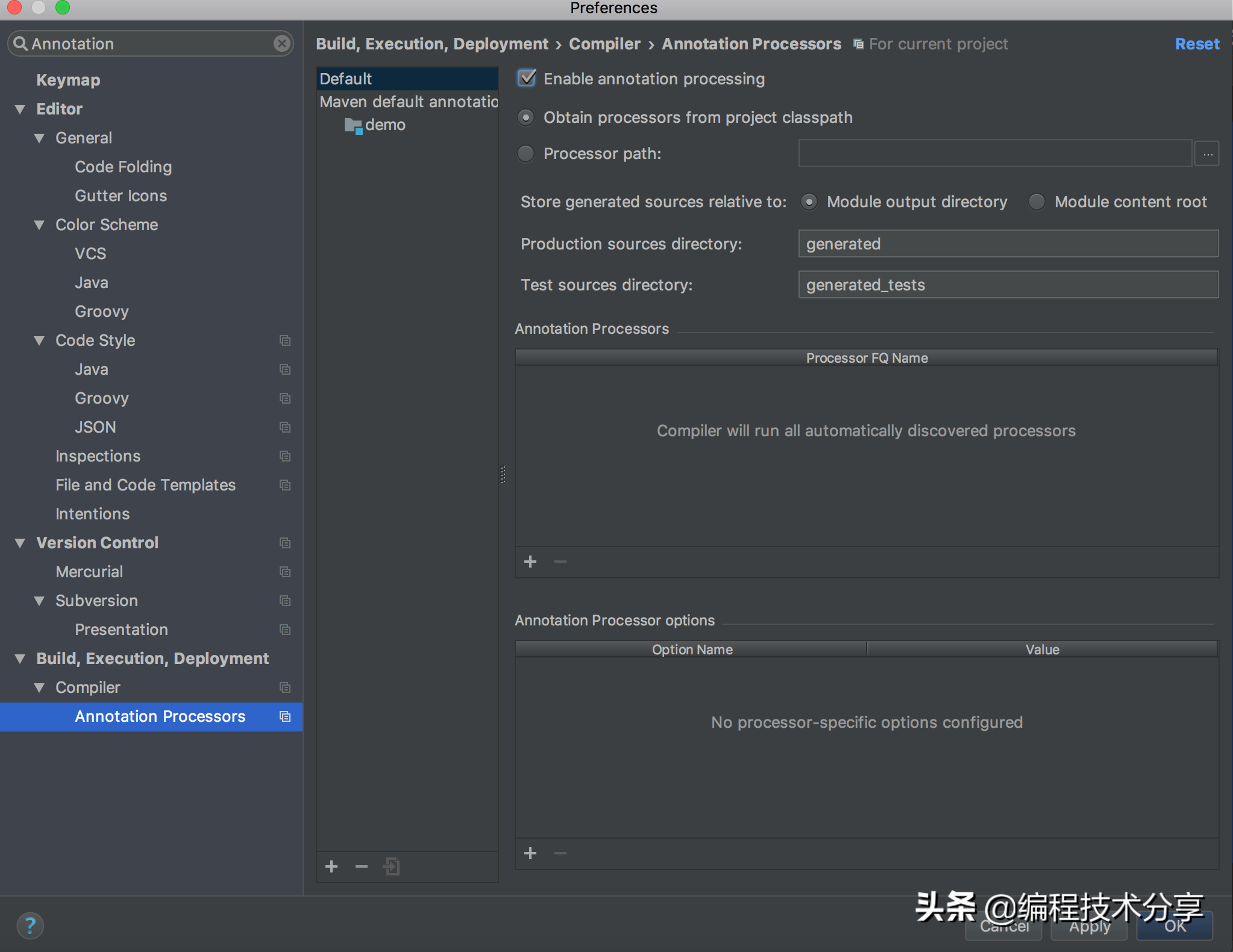Click the Production sources directory input field

pyautogui.click(x=1009, y=244)
